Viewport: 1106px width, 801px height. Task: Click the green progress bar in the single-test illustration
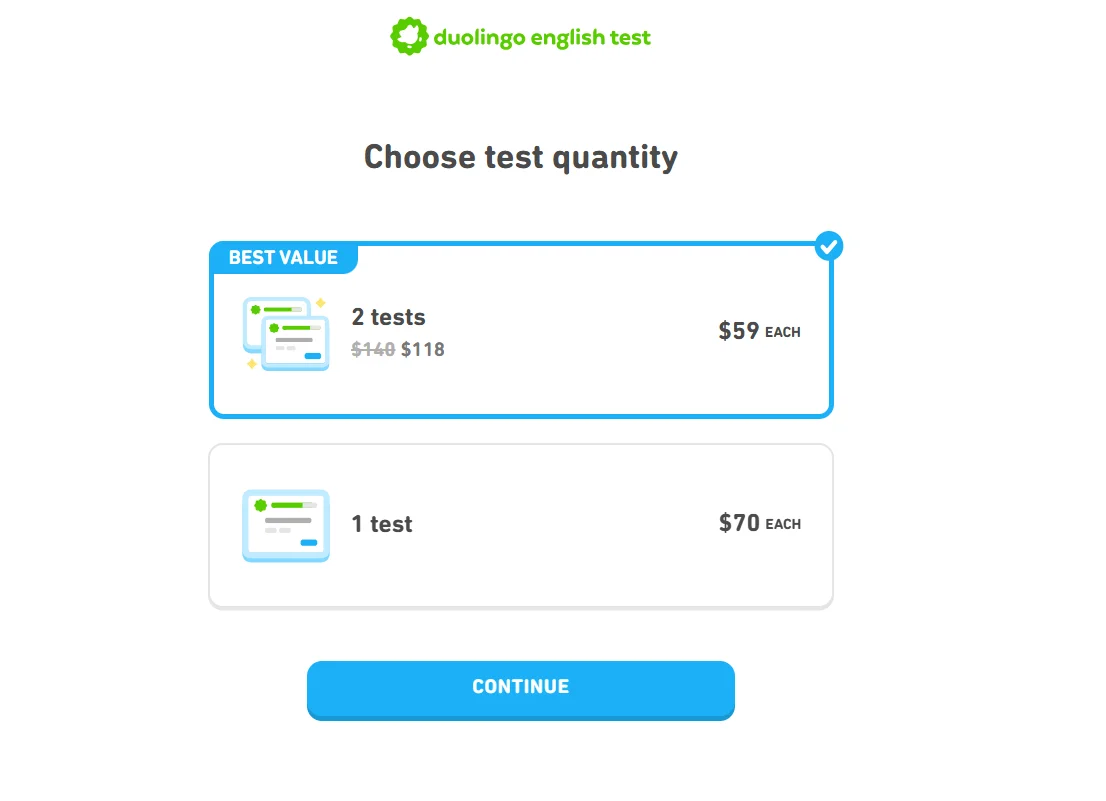(289, 505)
